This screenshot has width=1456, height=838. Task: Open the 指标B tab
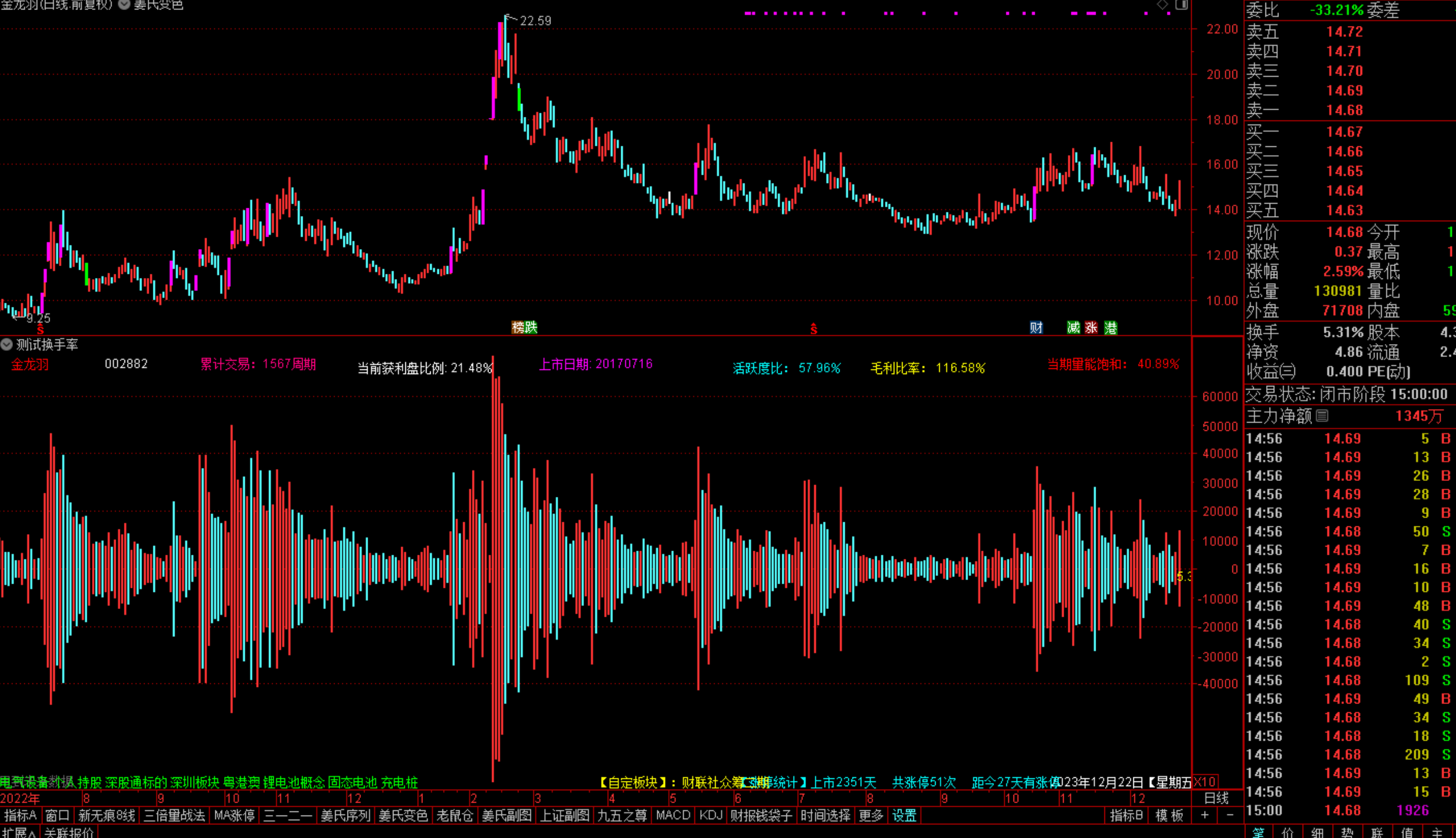click(x=1126, y=816)
